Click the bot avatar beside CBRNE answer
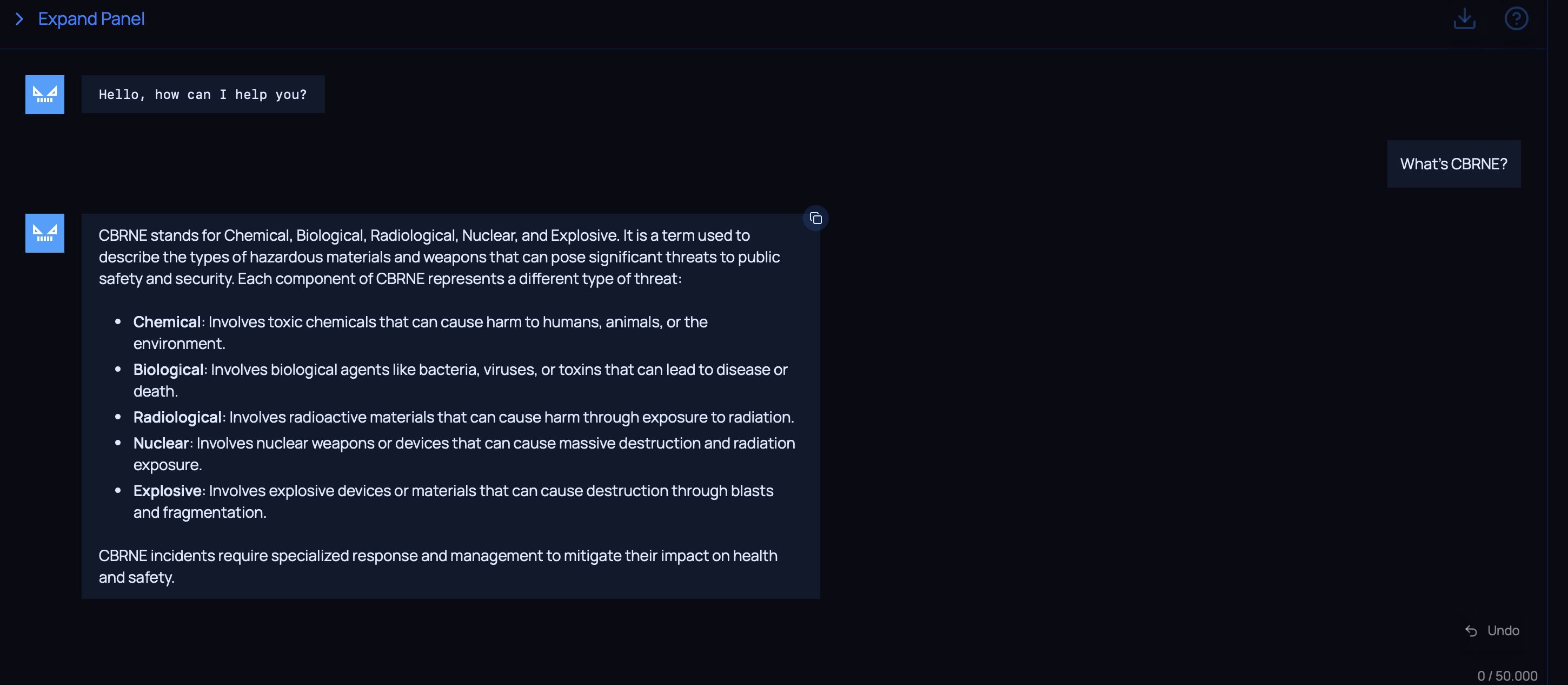1568x685 pixels. [x=44, y=233]
